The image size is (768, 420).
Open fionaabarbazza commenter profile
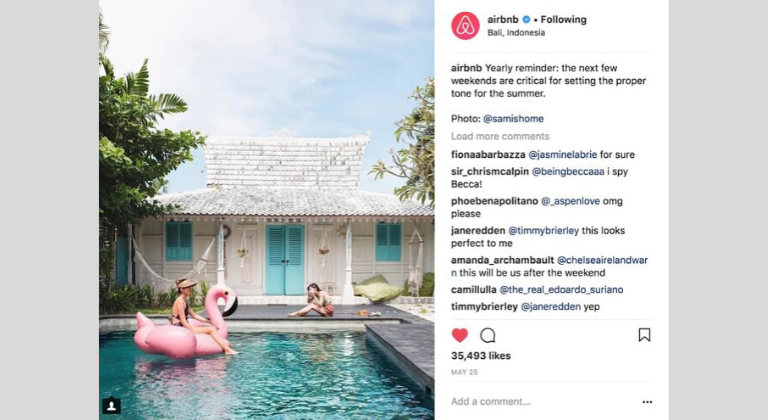[x=488, y=155]
